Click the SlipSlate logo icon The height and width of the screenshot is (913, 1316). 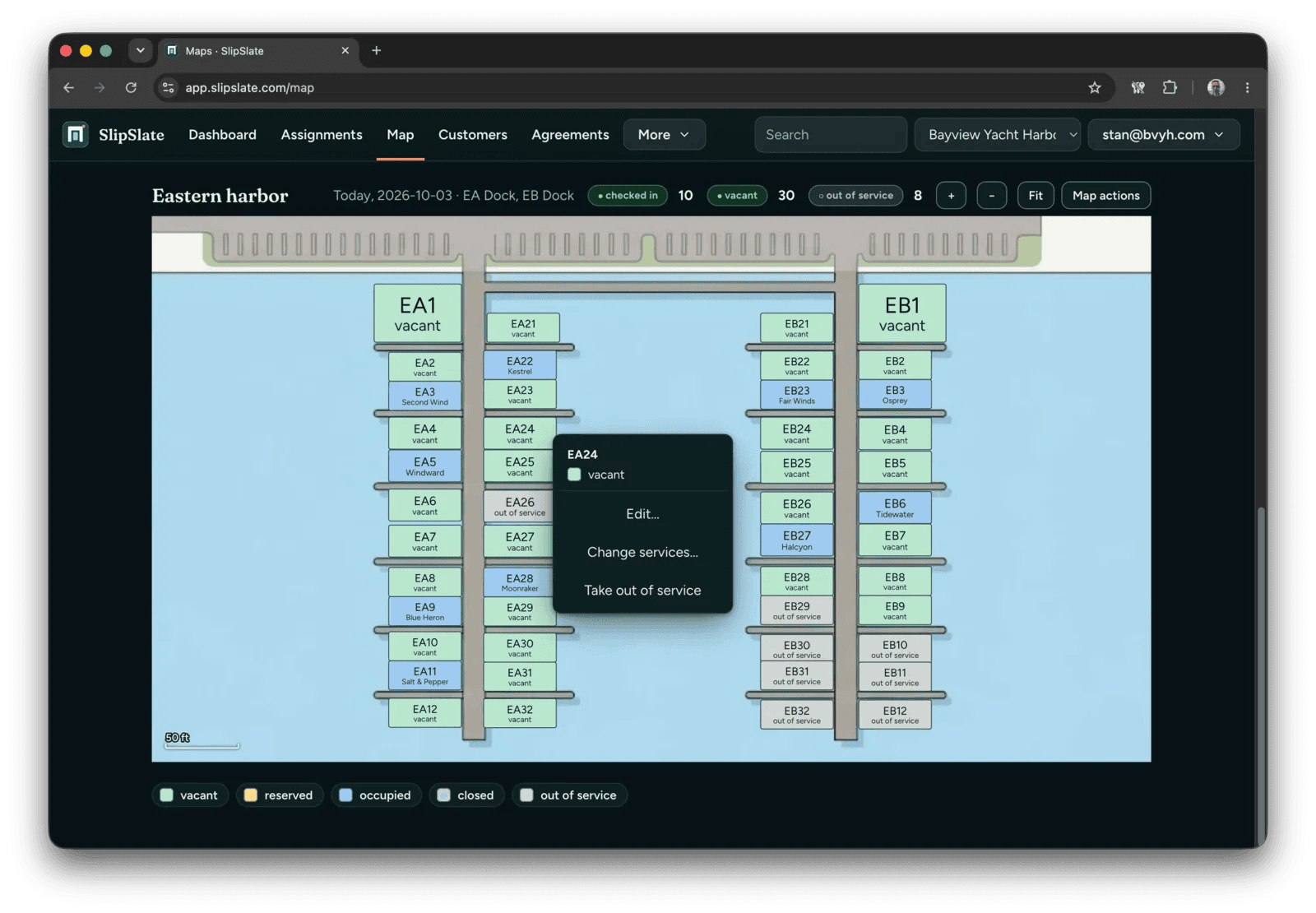76,134
